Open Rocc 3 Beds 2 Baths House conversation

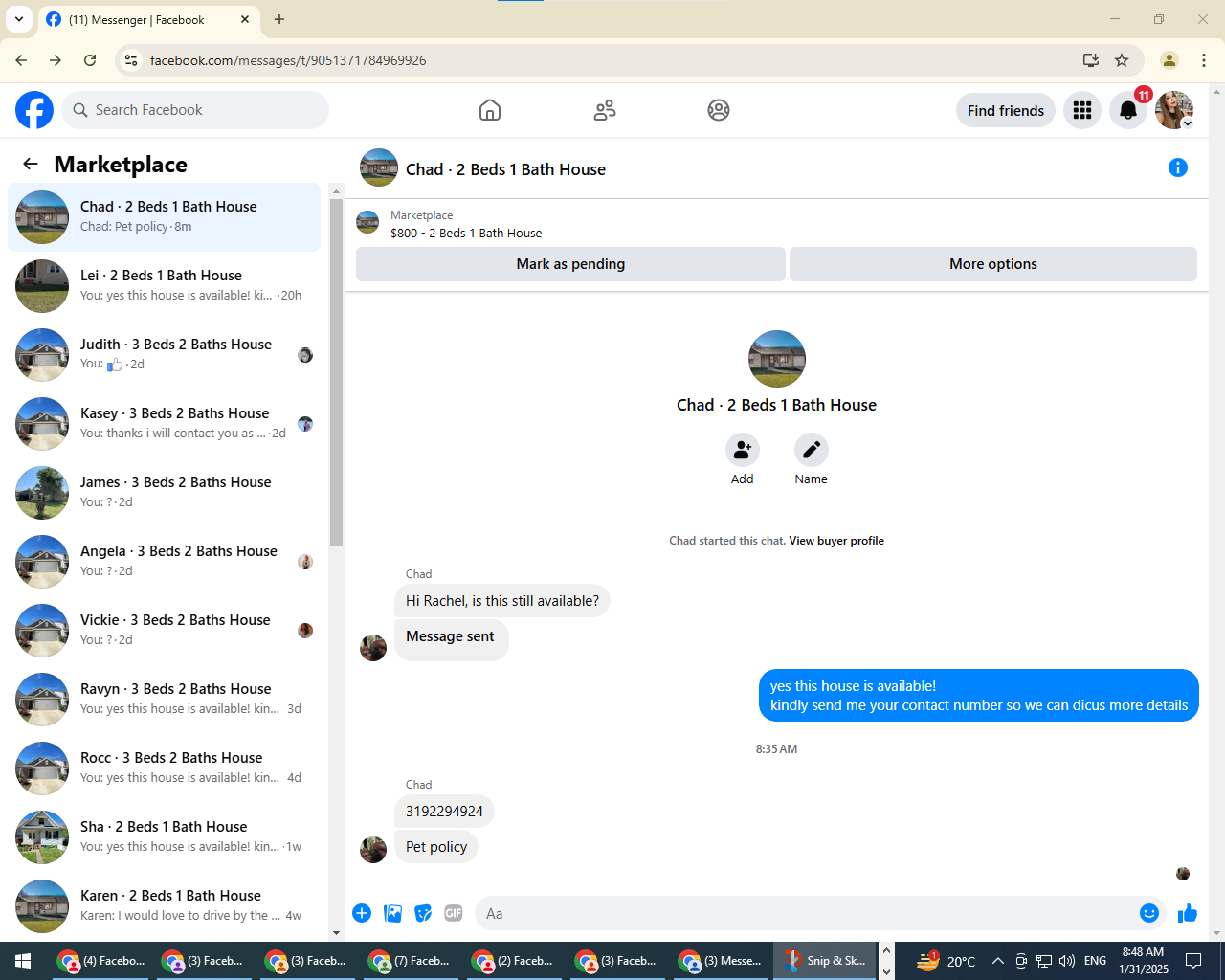click(164, 768)
